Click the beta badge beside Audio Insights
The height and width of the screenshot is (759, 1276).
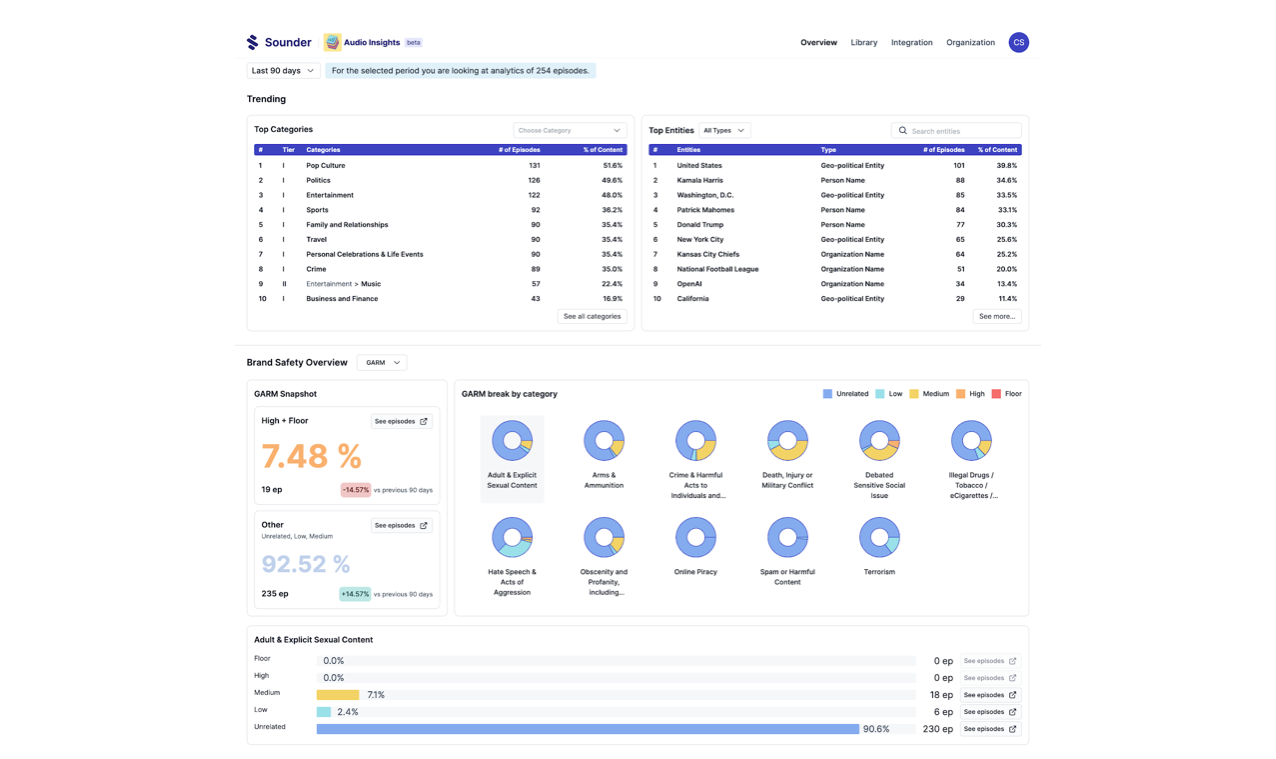coord(413,43)
